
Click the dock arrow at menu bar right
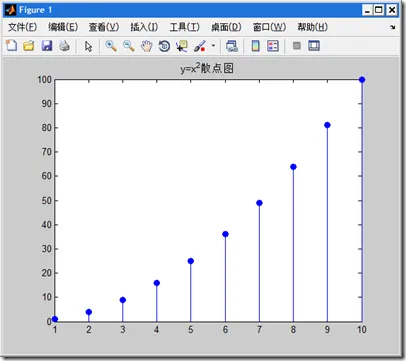point(393,27)
